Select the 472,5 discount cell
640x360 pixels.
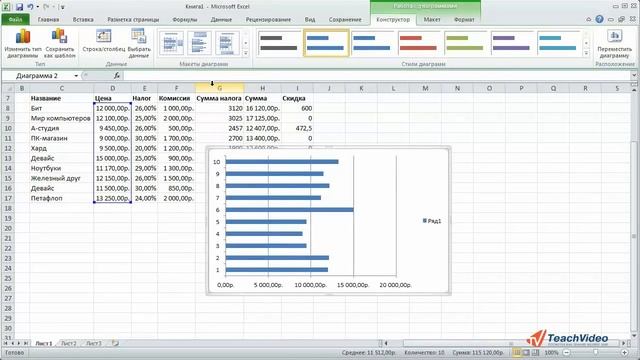tap(297, 128)
